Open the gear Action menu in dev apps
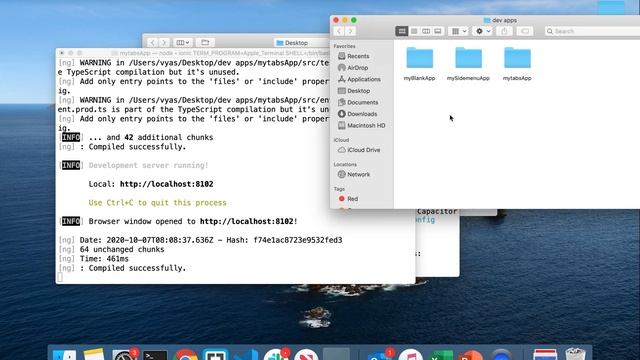This screenshot has width=640, height=360. click(x=482, y=31)
